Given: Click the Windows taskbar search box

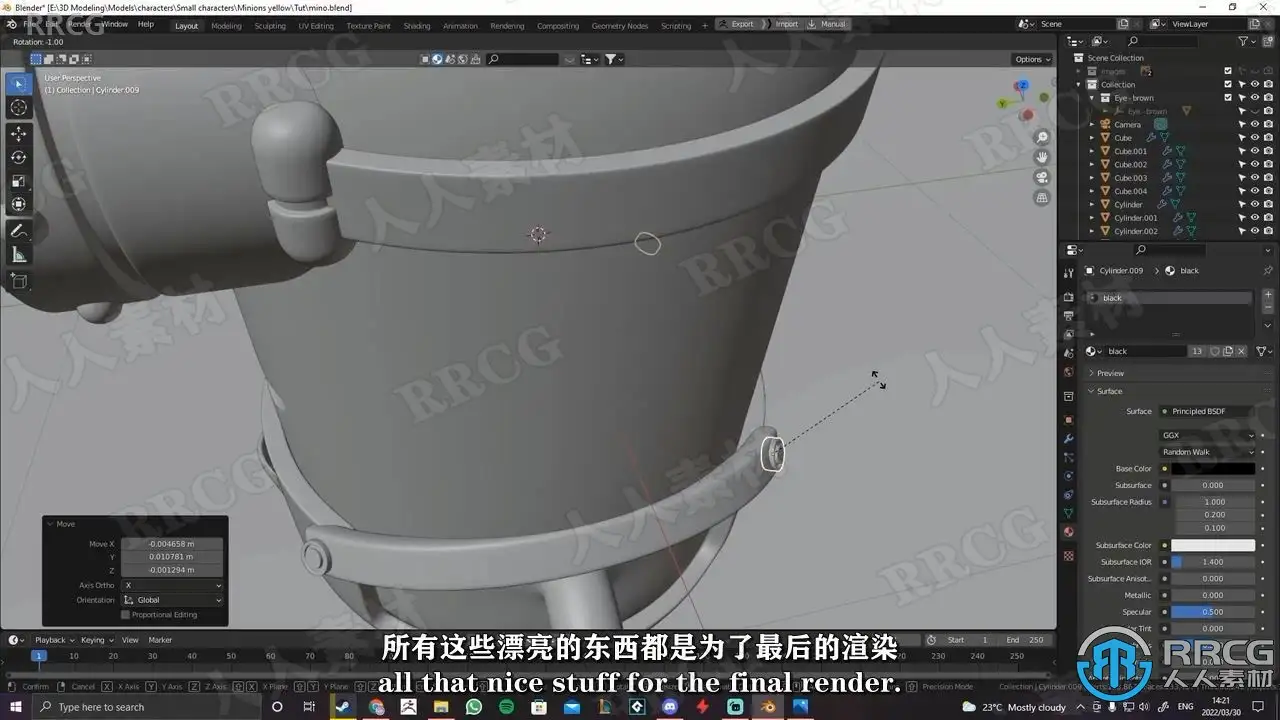Looking at the screenshot, I should (x=147, y=707).
